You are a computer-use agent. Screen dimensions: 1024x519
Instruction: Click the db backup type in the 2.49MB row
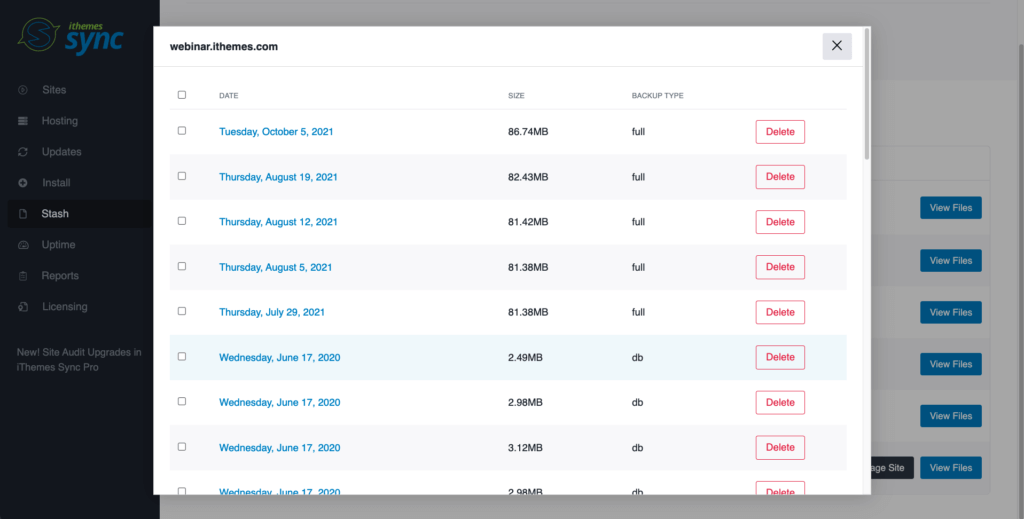(x=637, y=358)
